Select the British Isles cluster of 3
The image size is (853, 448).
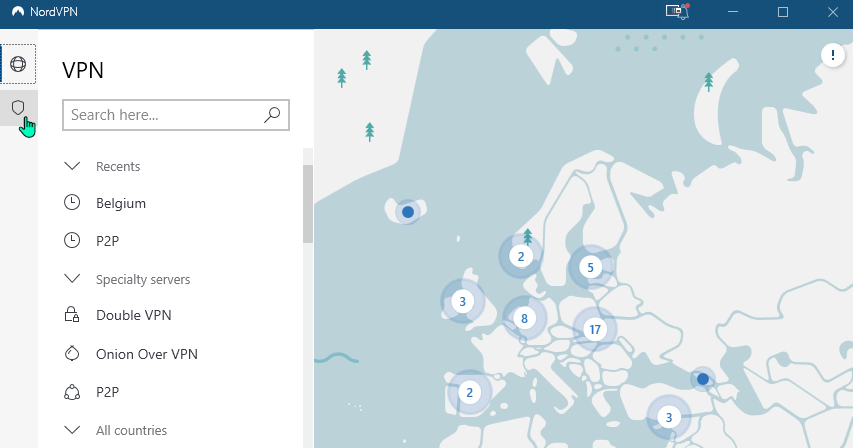(462, 302)
